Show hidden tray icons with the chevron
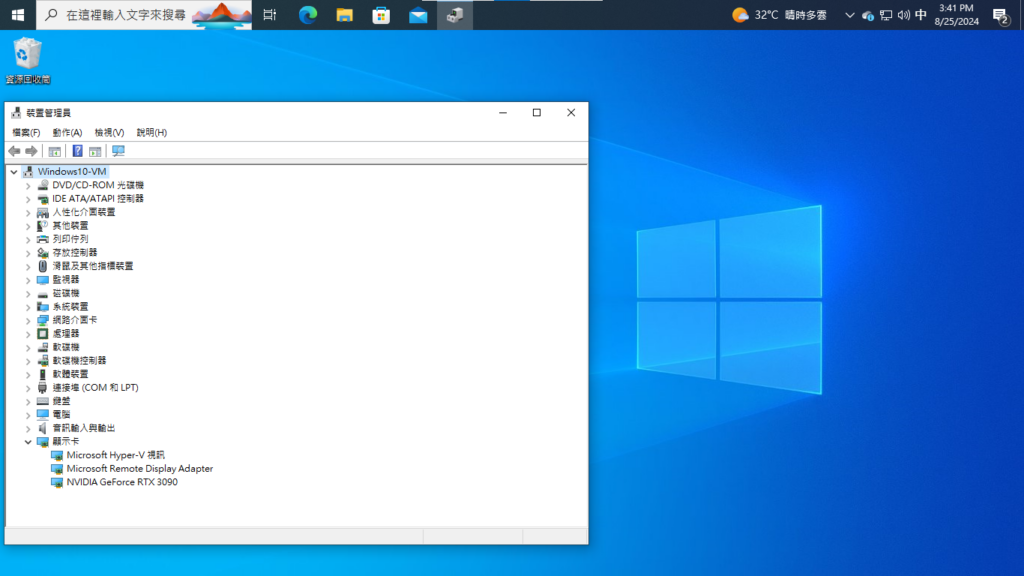The height and width of the screenshot is (576, 1024). (x=850, y=15)
